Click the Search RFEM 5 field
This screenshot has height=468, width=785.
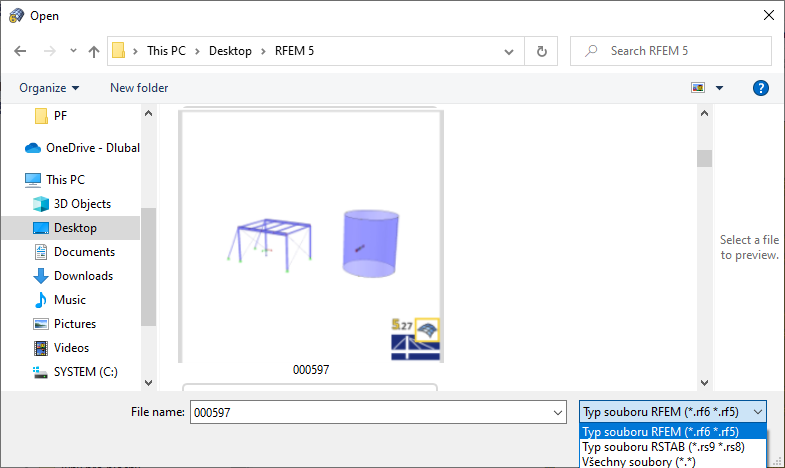(670, 51)
